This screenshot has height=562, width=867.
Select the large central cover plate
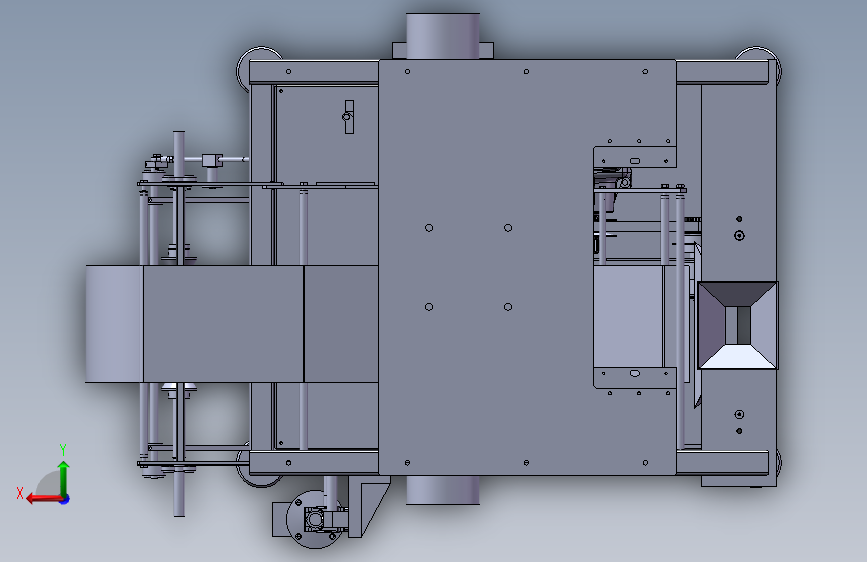coord(527,267)
